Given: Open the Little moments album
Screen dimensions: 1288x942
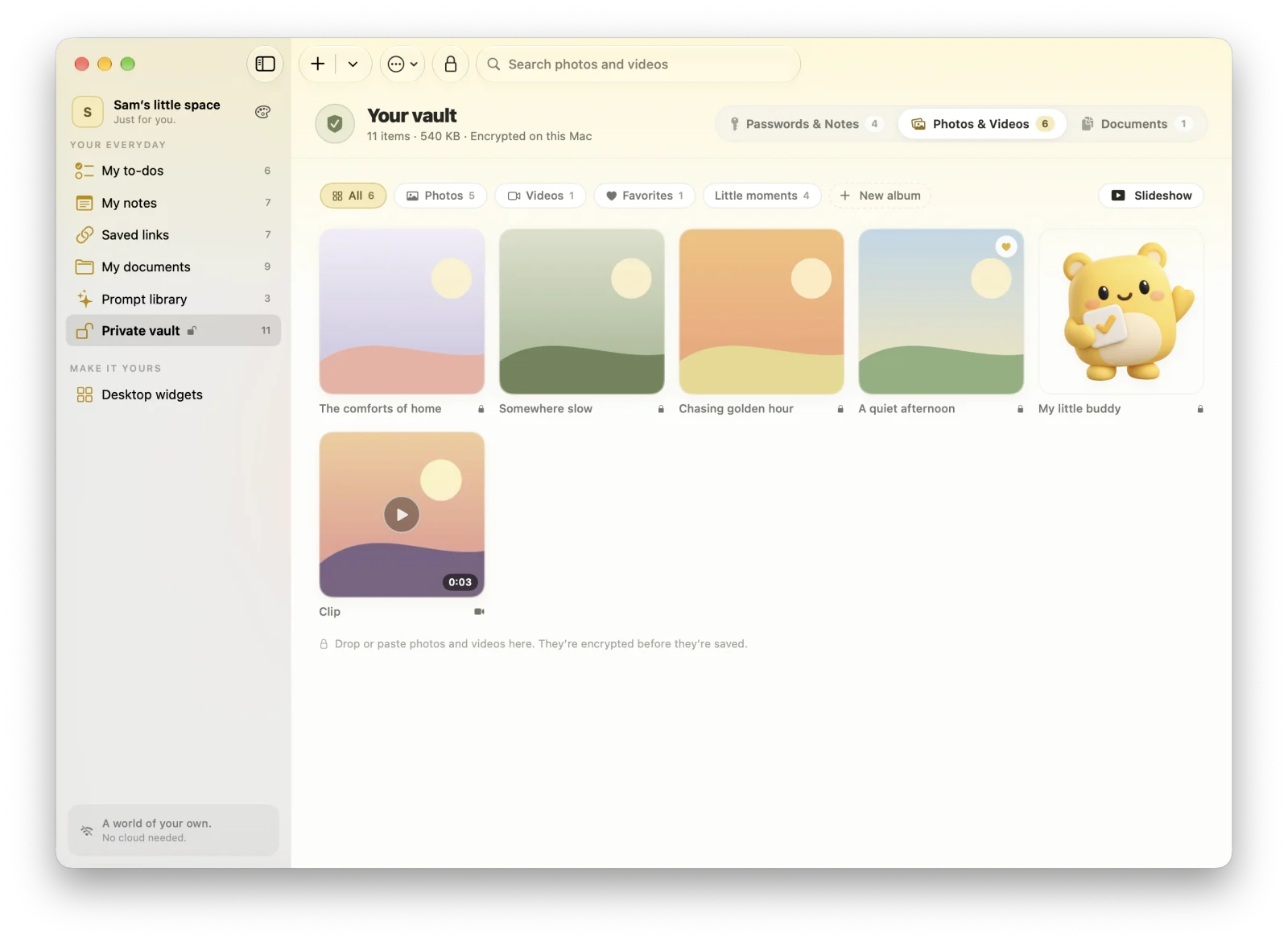Looking at the screenshot, I should 762,196.
